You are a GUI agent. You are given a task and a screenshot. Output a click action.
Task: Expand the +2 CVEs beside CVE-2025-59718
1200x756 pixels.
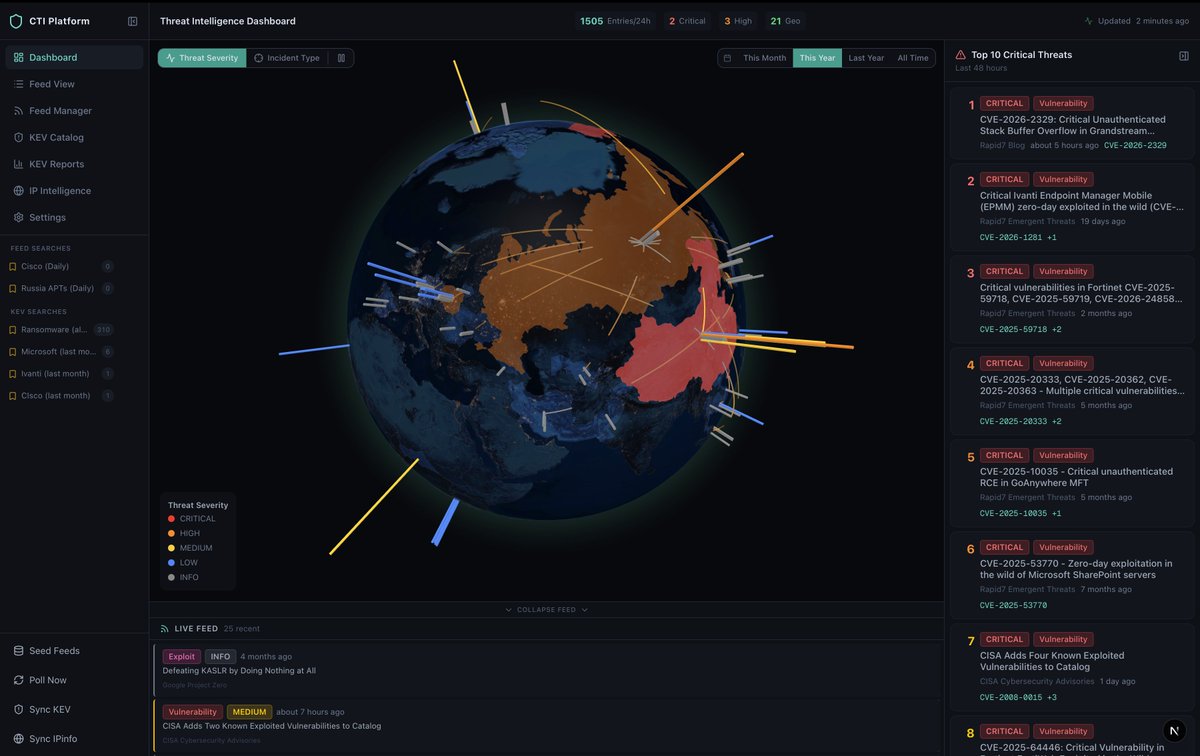pyautogui.click(x=1056, y=329)
